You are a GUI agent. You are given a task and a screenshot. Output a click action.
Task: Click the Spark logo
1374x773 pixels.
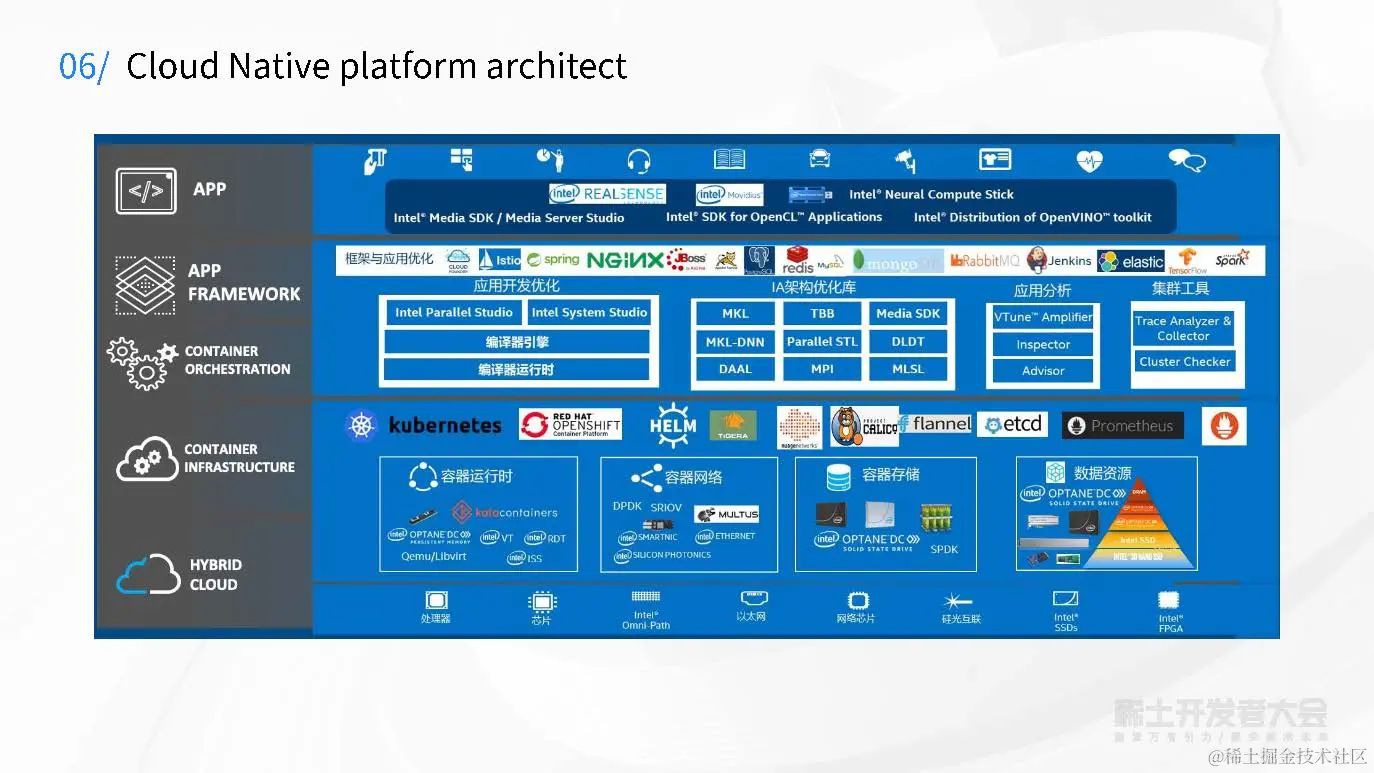coord(1231,259)
